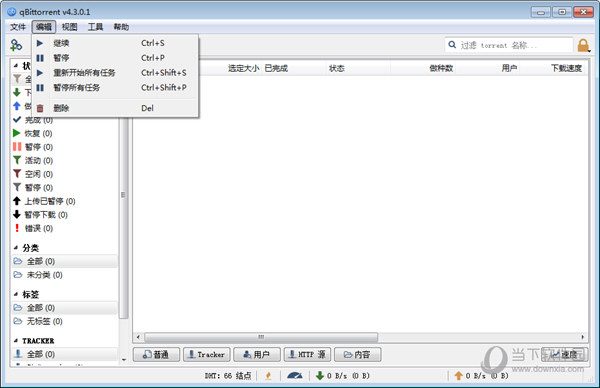Image resolution: width=600 pixels, height=388 pixels.
Task: Click the torrent name filter input field
Action: click(x=509, y=45)
